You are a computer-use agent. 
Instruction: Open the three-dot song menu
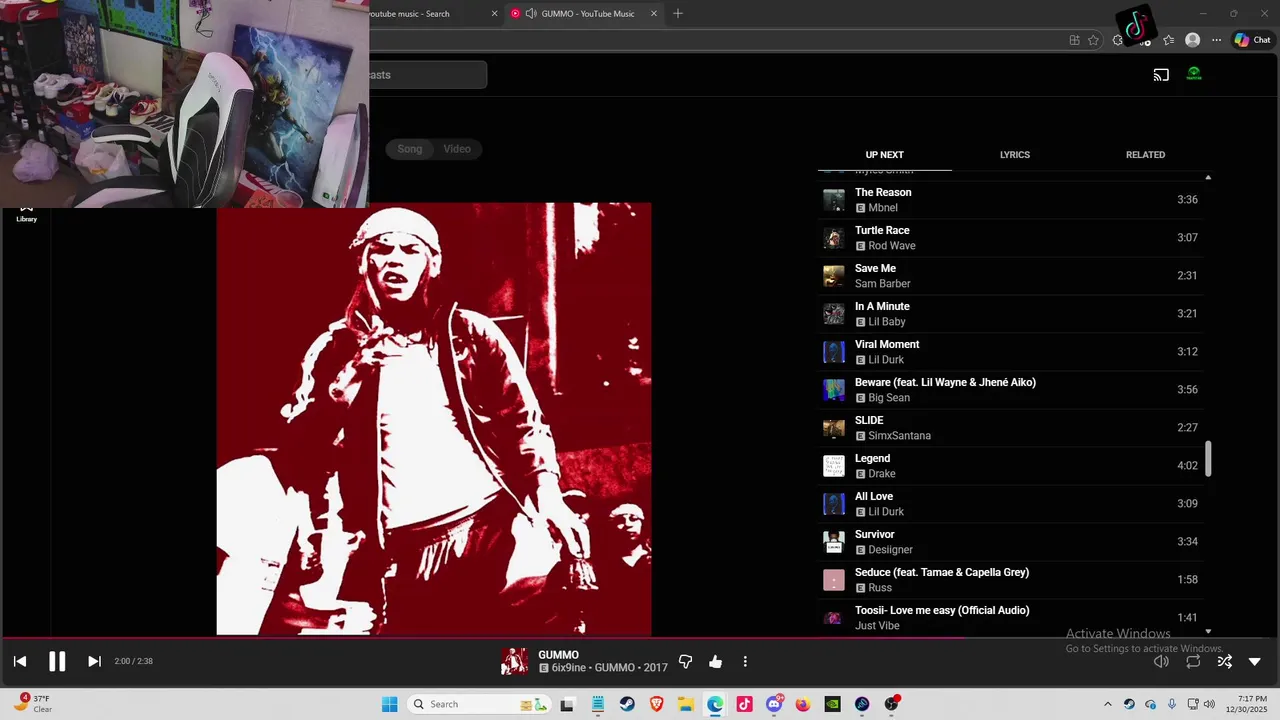tap(745, 661)
